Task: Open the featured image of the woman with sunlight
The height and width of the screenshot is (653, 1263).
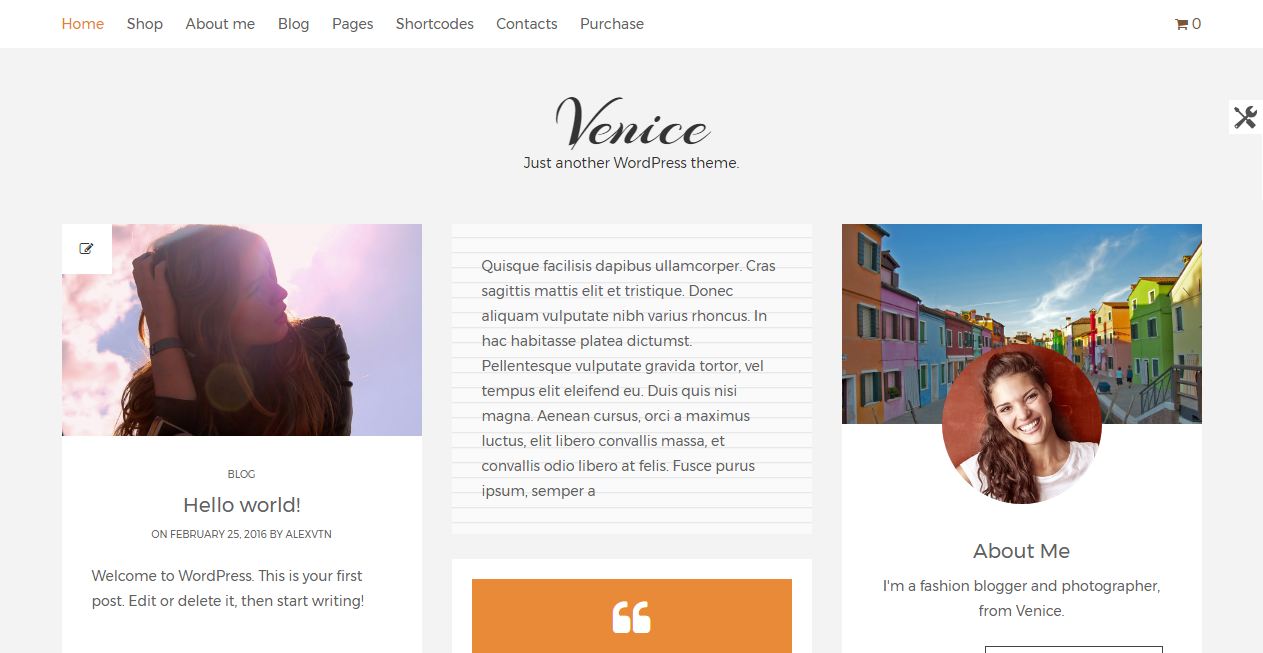Action: [x=242, y=330]
